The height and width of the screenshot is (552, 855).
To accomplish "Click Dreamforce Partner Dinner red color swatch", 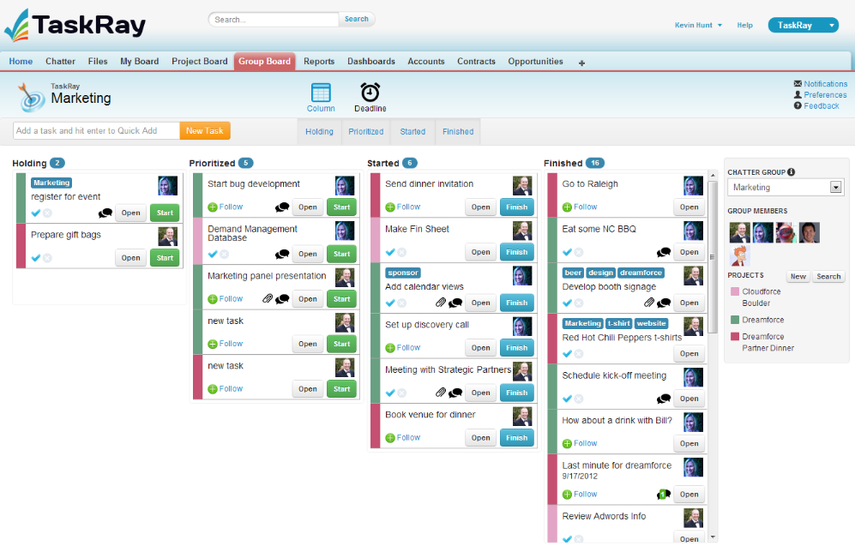I will point(734,337).
